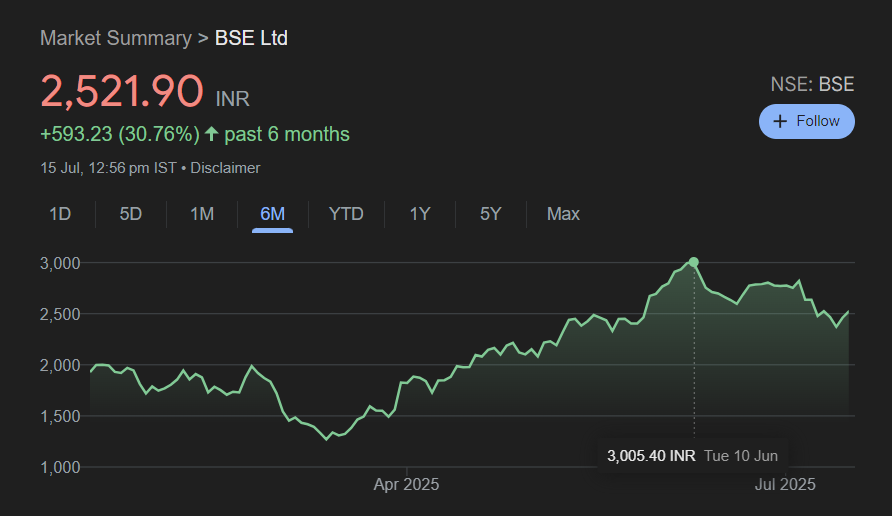Click the green upward arrow icon
The height and width of the screenshot is (516, 892).
click(211, 134)
